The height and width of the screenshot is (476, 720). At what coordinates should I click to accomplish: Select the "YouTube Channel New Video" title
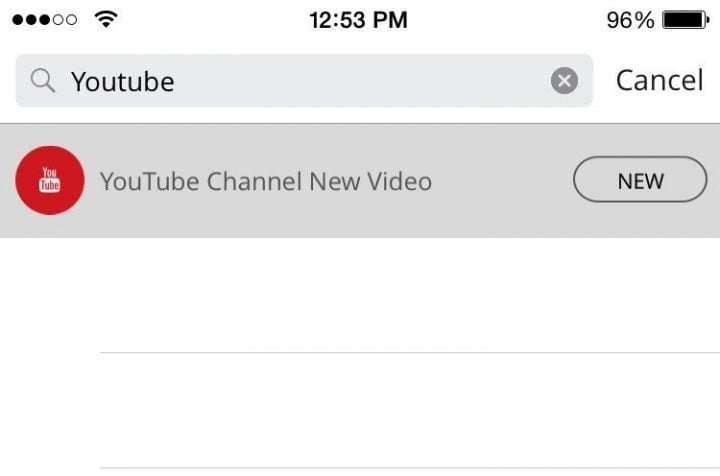266,181
